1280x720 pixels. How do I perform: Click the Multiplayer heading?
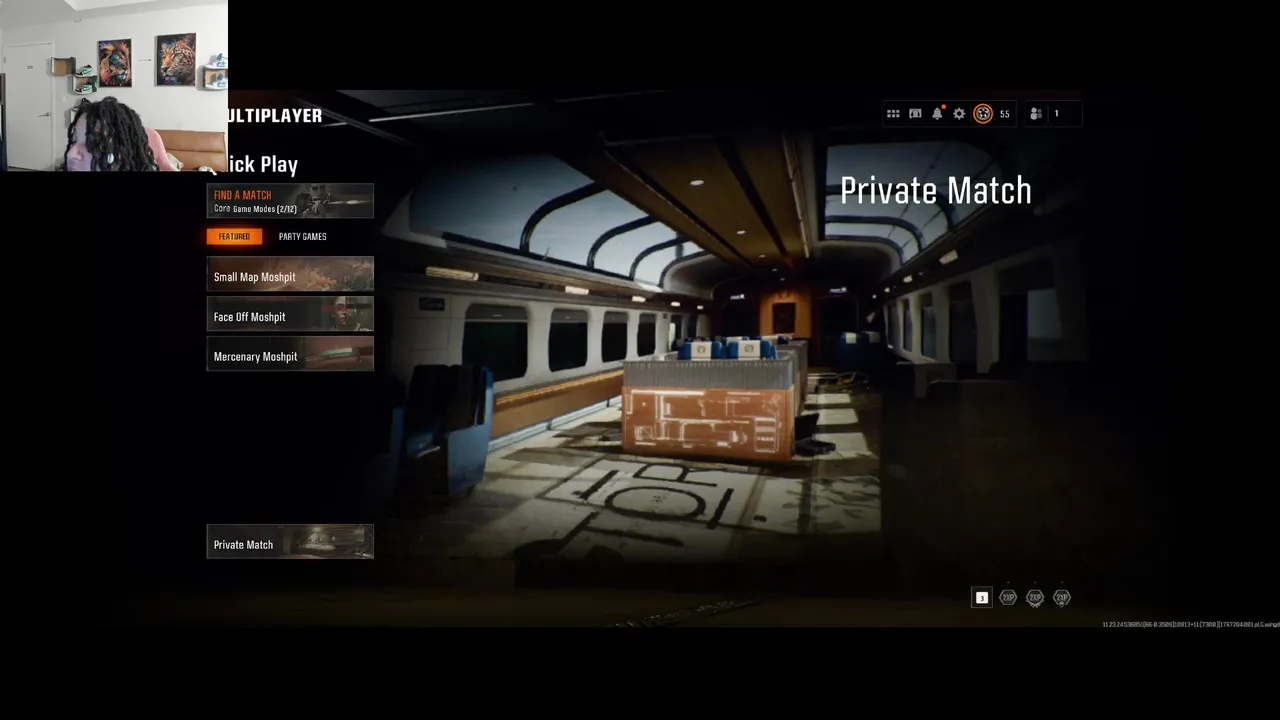coord(275,116)
